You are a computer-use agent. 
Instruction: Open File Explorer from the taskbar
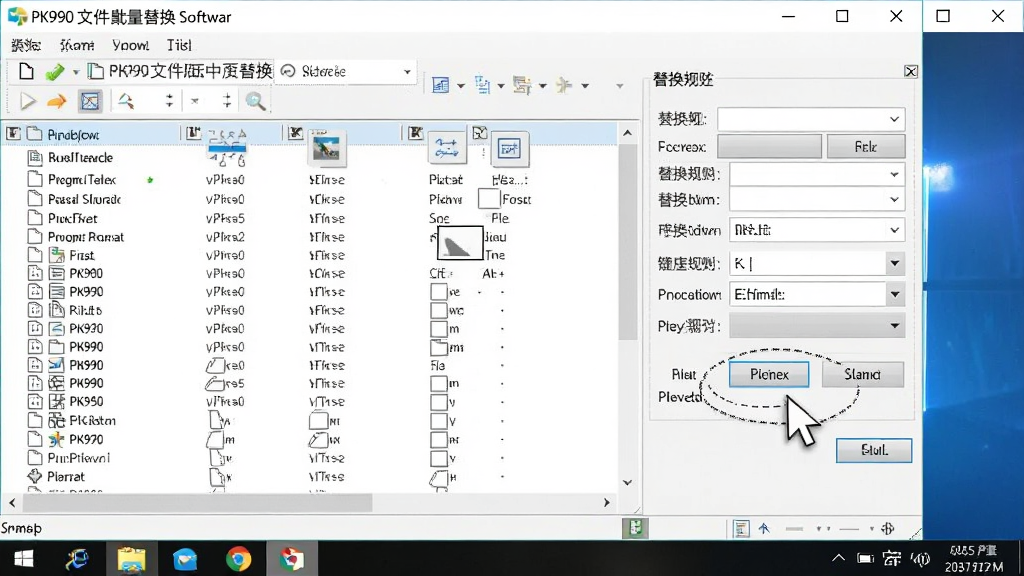[x=131, y=559]
